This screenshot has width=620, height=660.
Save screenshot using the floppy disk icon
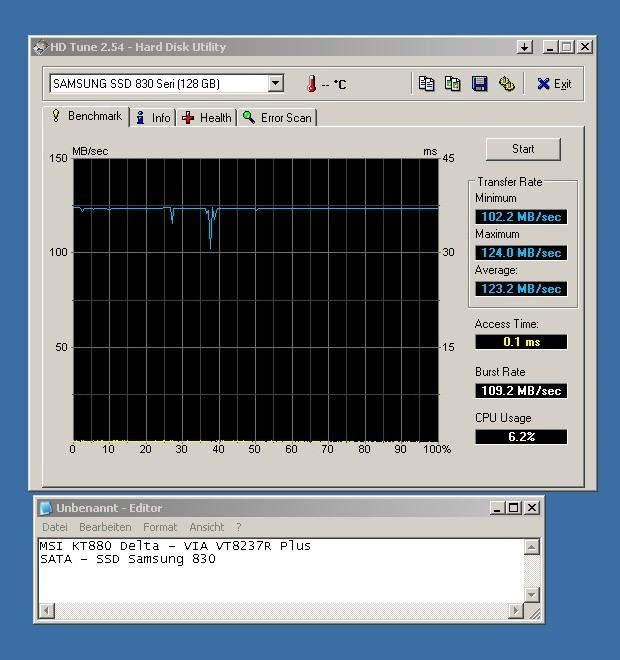pyautogui.click(x=479, y=83)
